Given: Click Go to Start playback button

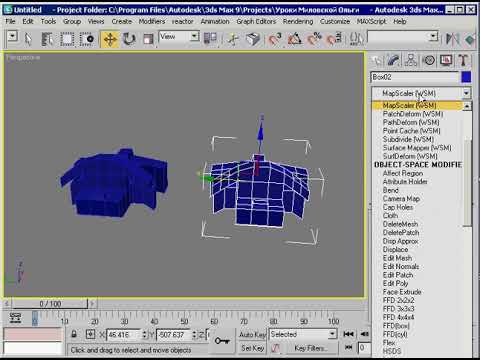Looking at the screenshot, I should 348,334.
